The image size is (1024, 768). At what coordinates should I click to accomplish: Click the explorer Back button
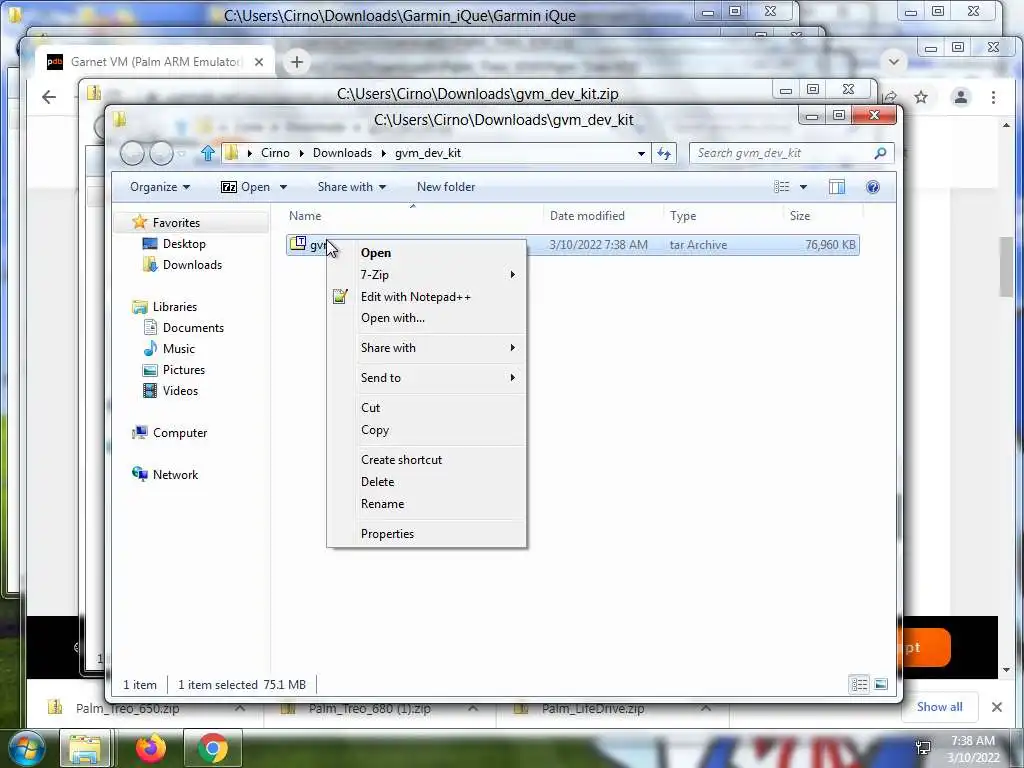(132, 153)
